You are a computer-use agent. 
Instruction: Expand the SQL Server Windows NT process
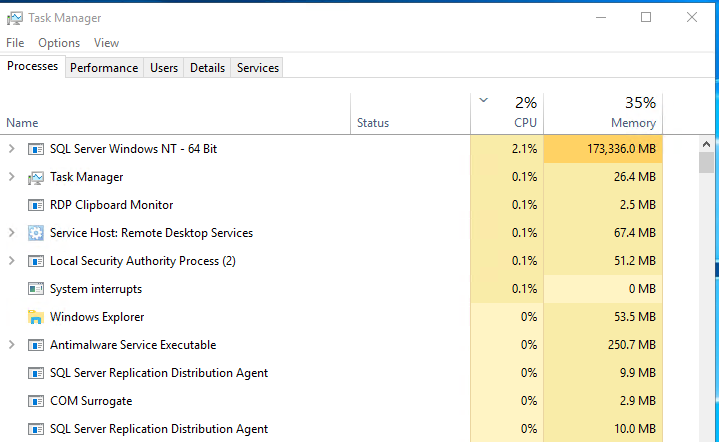pyautogui.click(x=11, y=149)
